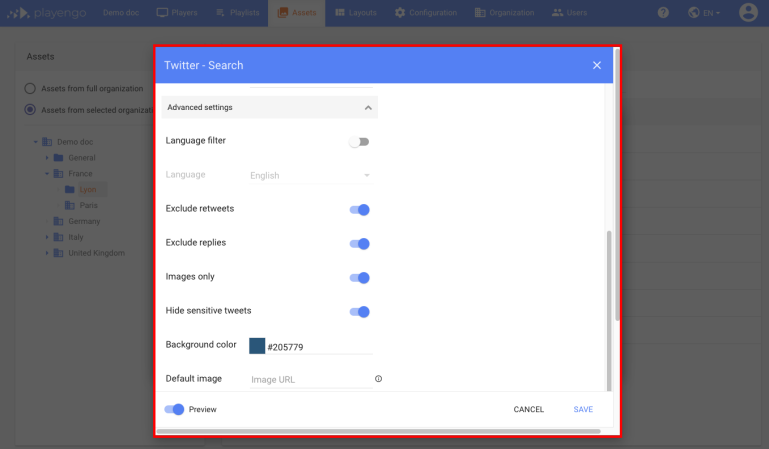The height and width of the screenshot is (449, 769).
Task: Collapse the France tree node arrow
Action: tap(47, 174)
